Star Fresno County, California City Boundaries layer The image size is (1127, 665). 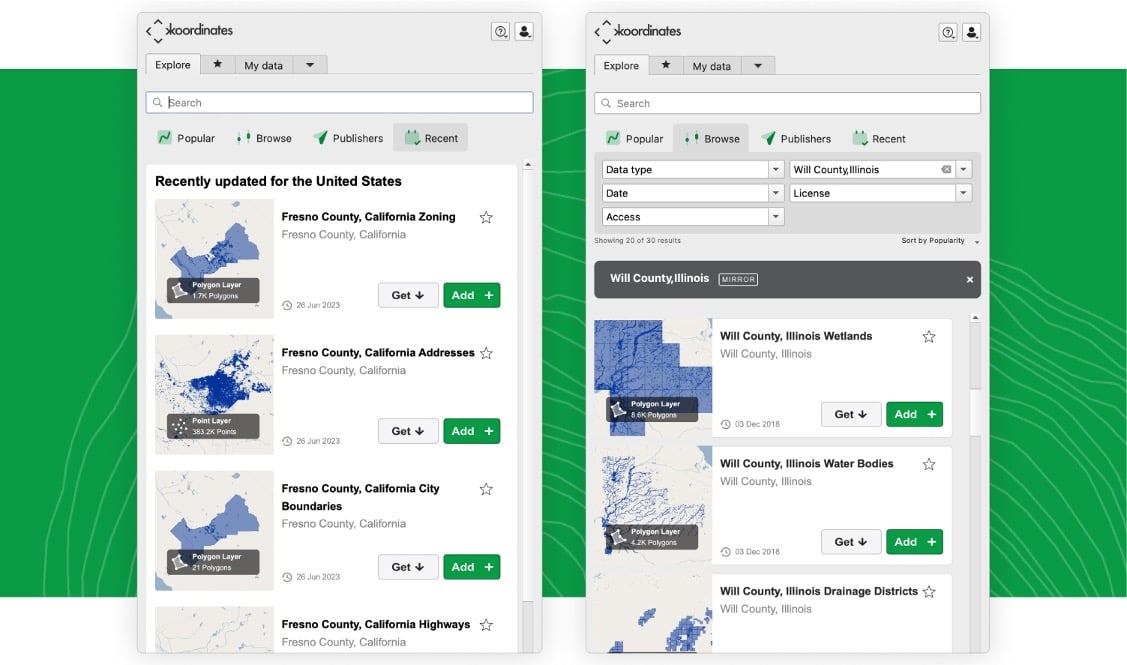click(x=486, y=489)
